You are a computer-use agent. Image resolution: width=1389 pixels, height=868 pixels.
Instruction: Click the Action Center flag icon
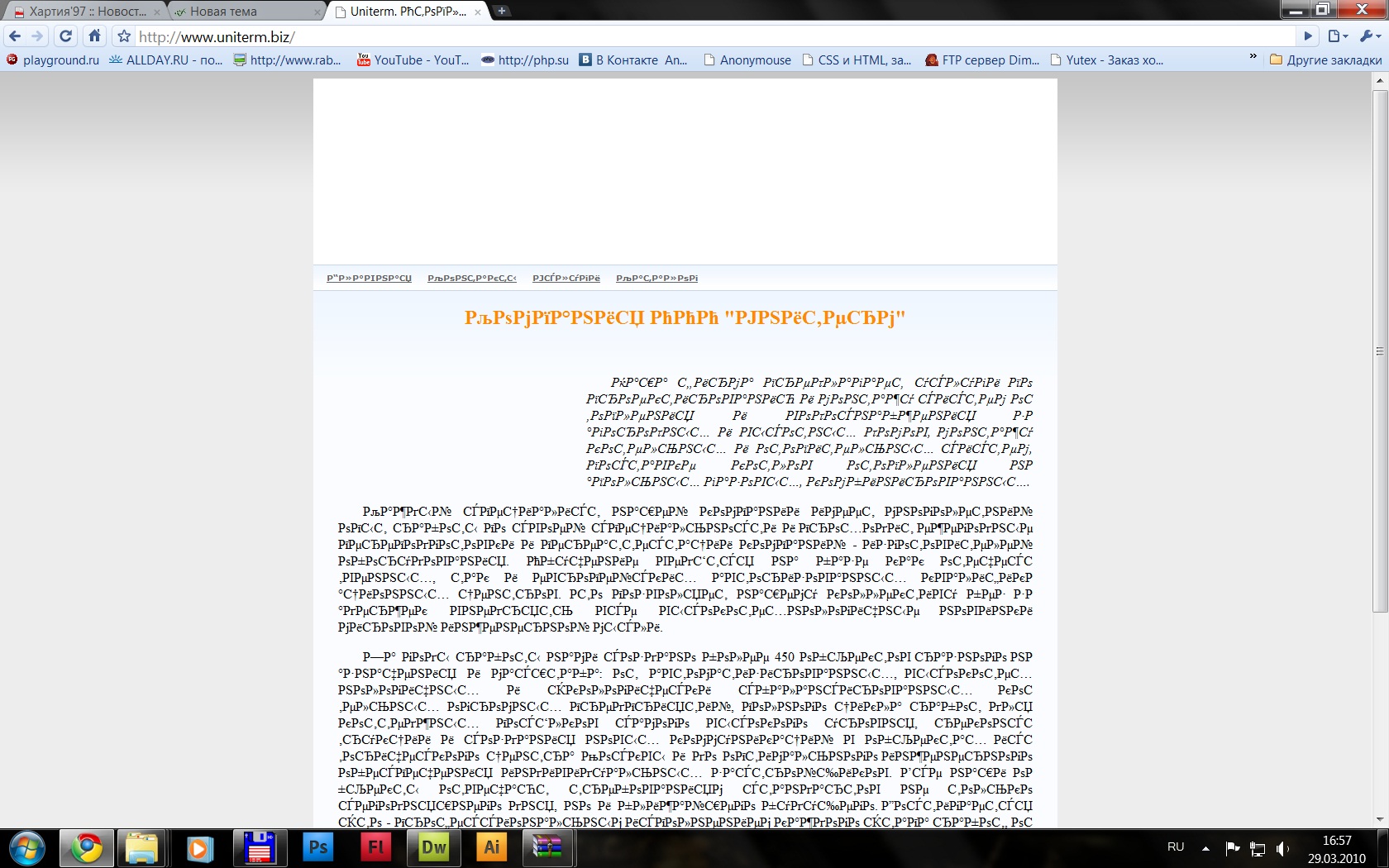(x=1233, y=848)
